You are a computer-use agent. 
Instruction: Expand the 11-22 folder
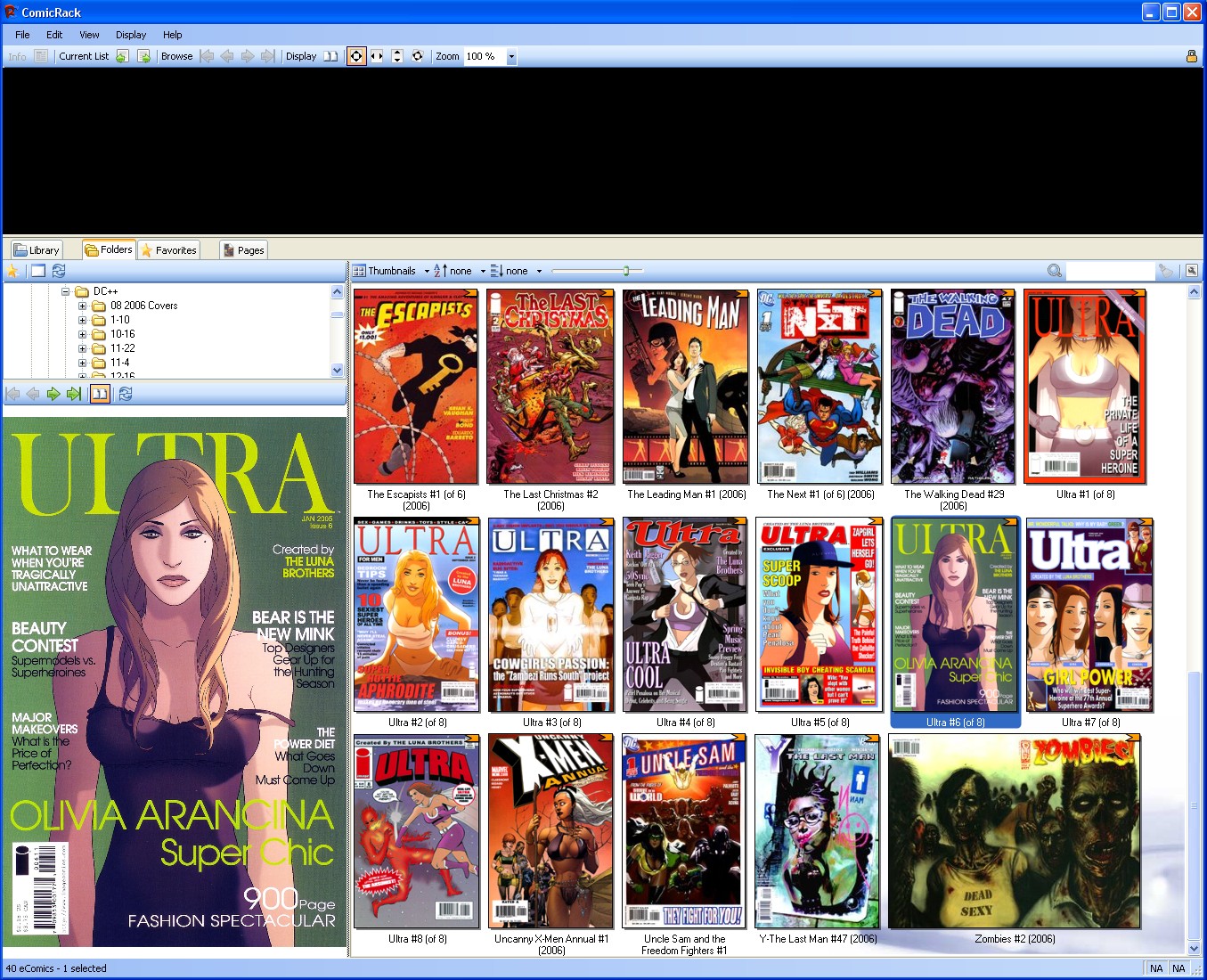(82, 348)
